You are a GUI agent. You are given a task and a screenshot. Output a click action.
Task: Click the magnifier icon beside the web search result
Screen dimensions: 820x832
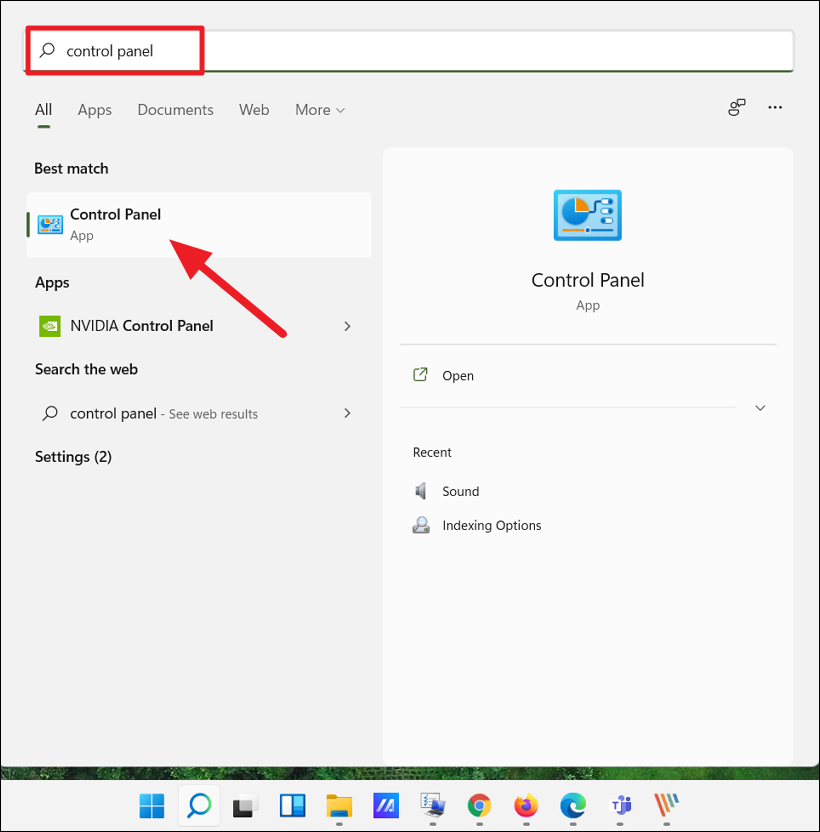50,413
